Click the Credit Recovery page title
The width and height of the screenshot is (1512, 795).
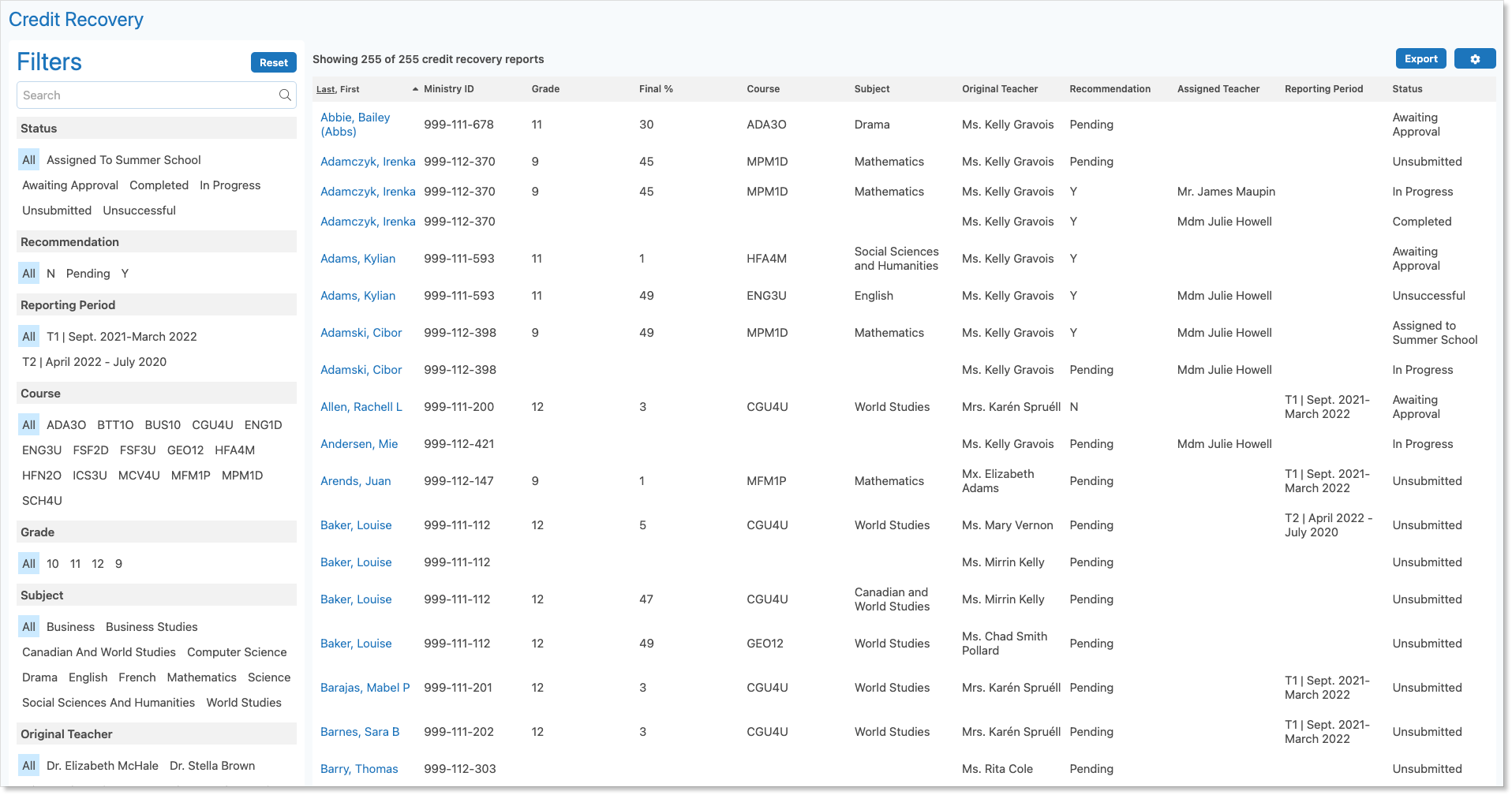click(76, 20)
